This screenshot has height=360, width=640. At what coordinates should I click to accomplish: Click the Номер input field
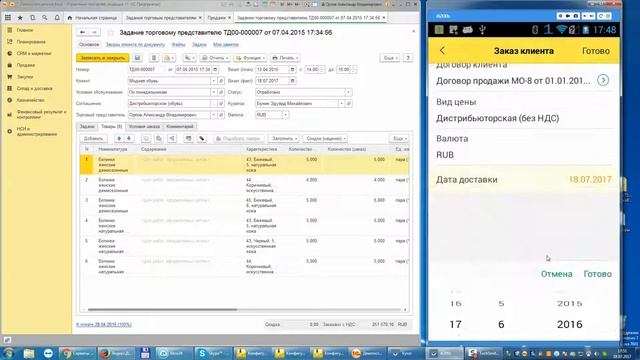[147, 69]
